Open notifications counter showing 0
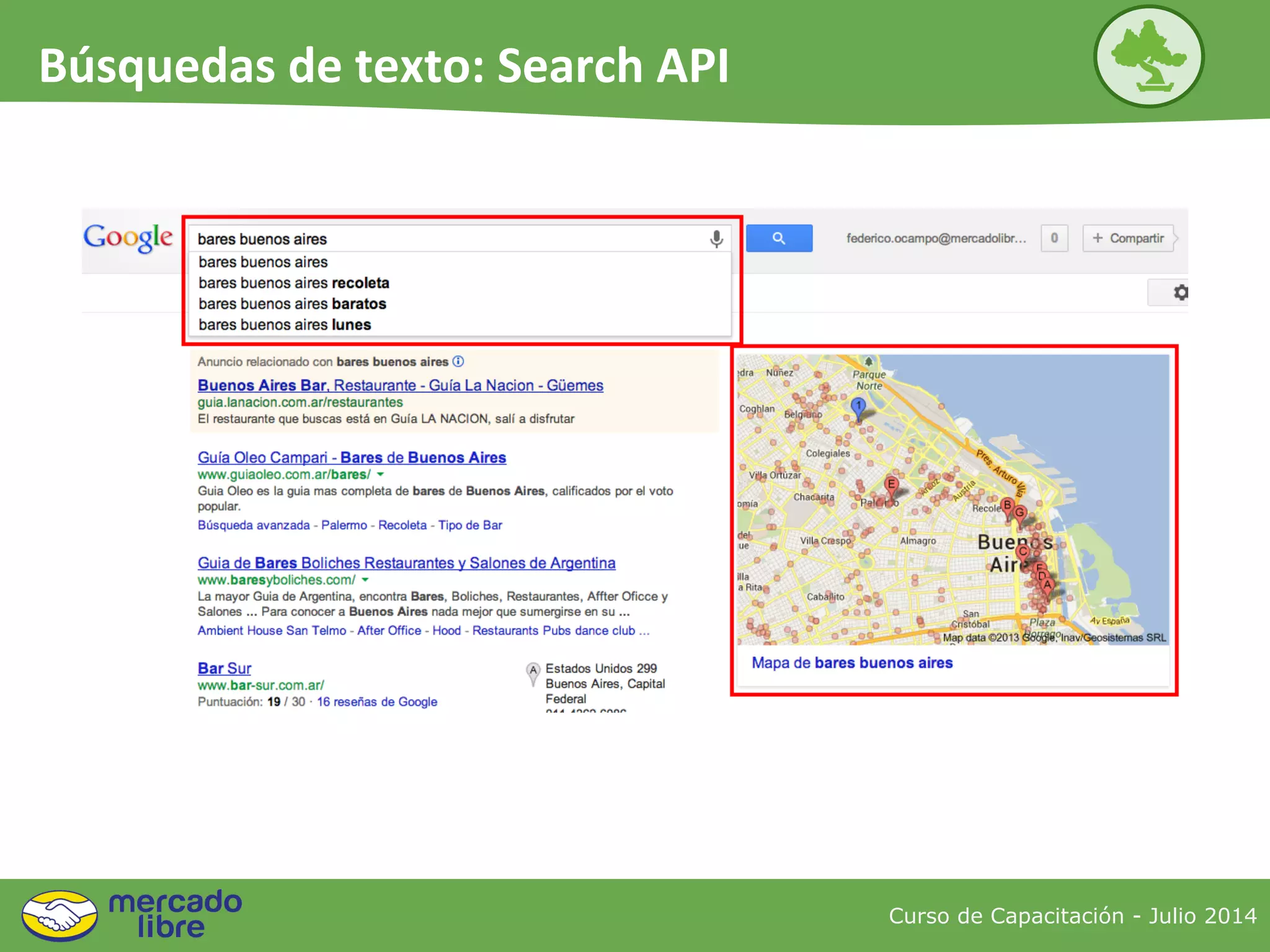 click(1054, 238)
